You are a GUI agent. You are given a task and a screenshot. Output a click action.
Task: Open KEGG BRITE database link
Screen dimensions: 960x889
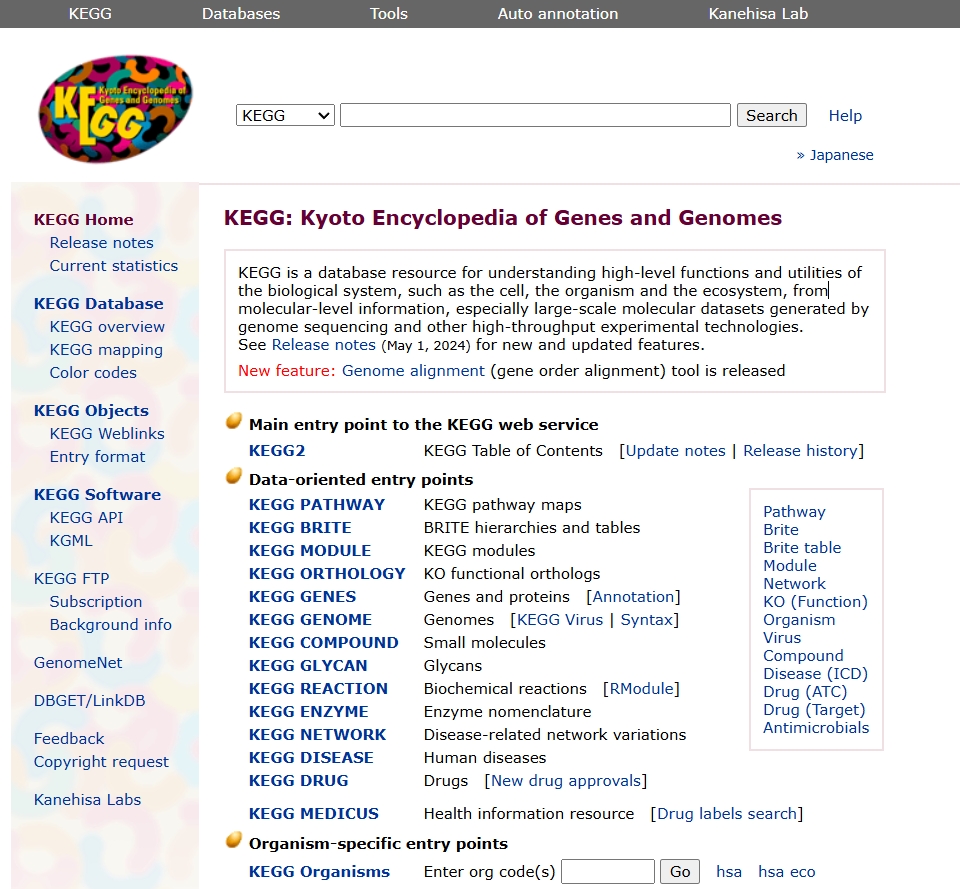click(300, 528)
